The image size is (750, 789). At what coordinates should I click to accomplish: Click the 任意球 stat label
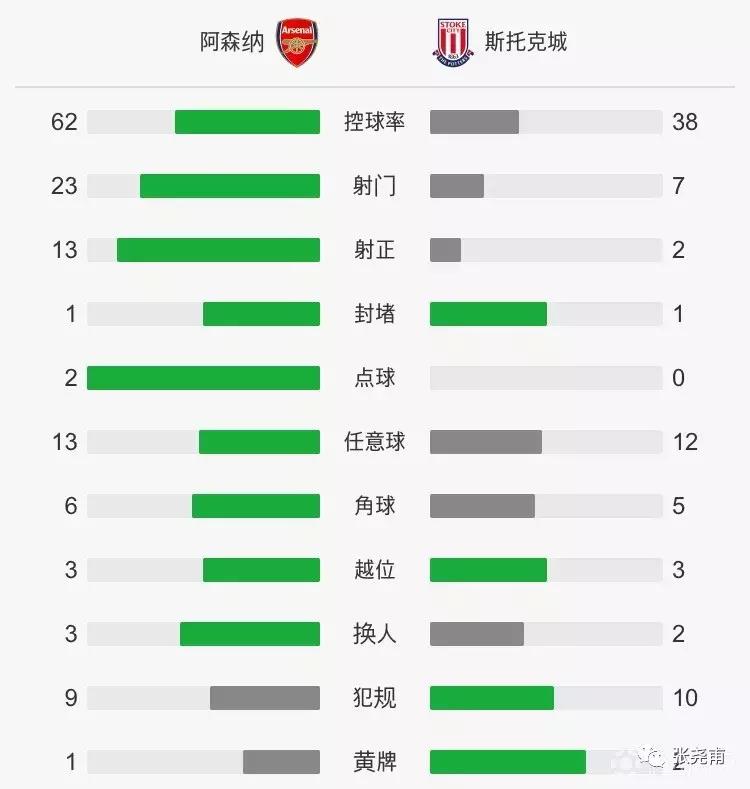[375, 442]
